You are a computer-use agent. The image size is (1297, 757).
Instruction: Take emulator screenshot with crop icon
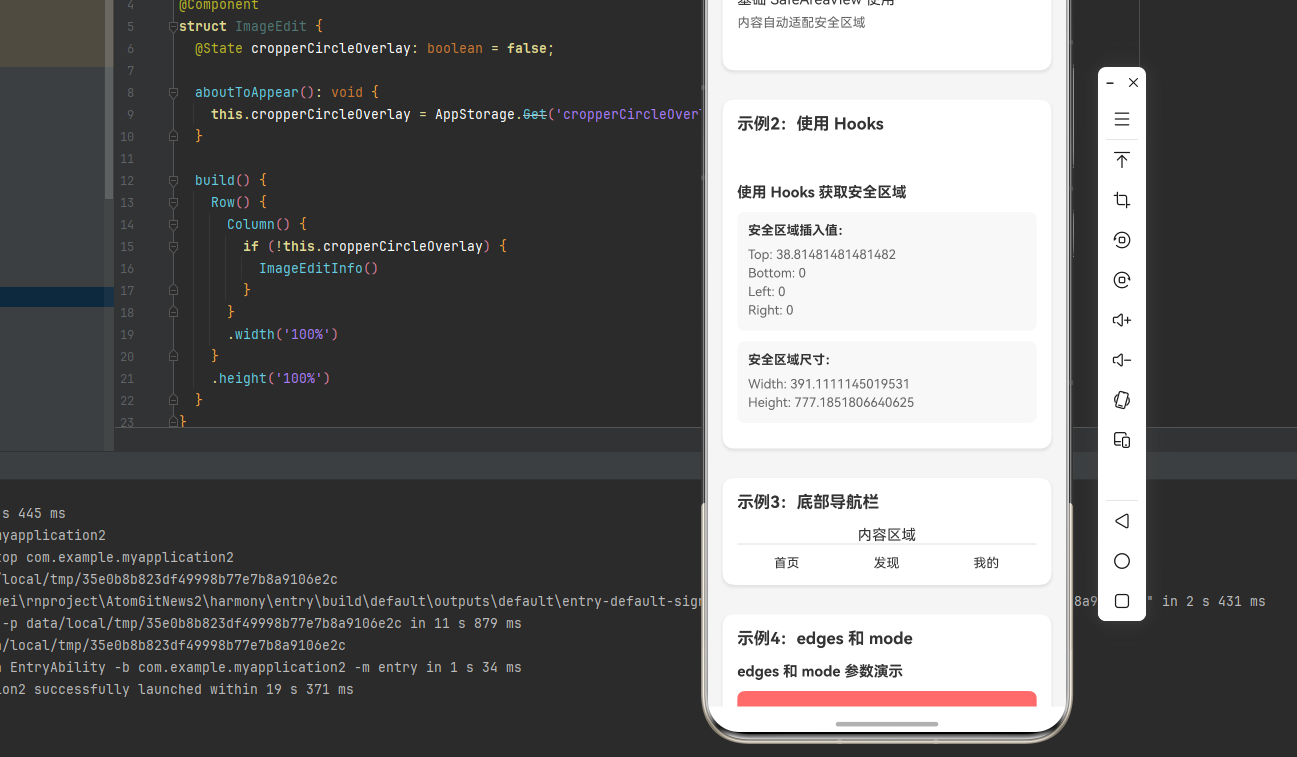tap(1122, 200)
